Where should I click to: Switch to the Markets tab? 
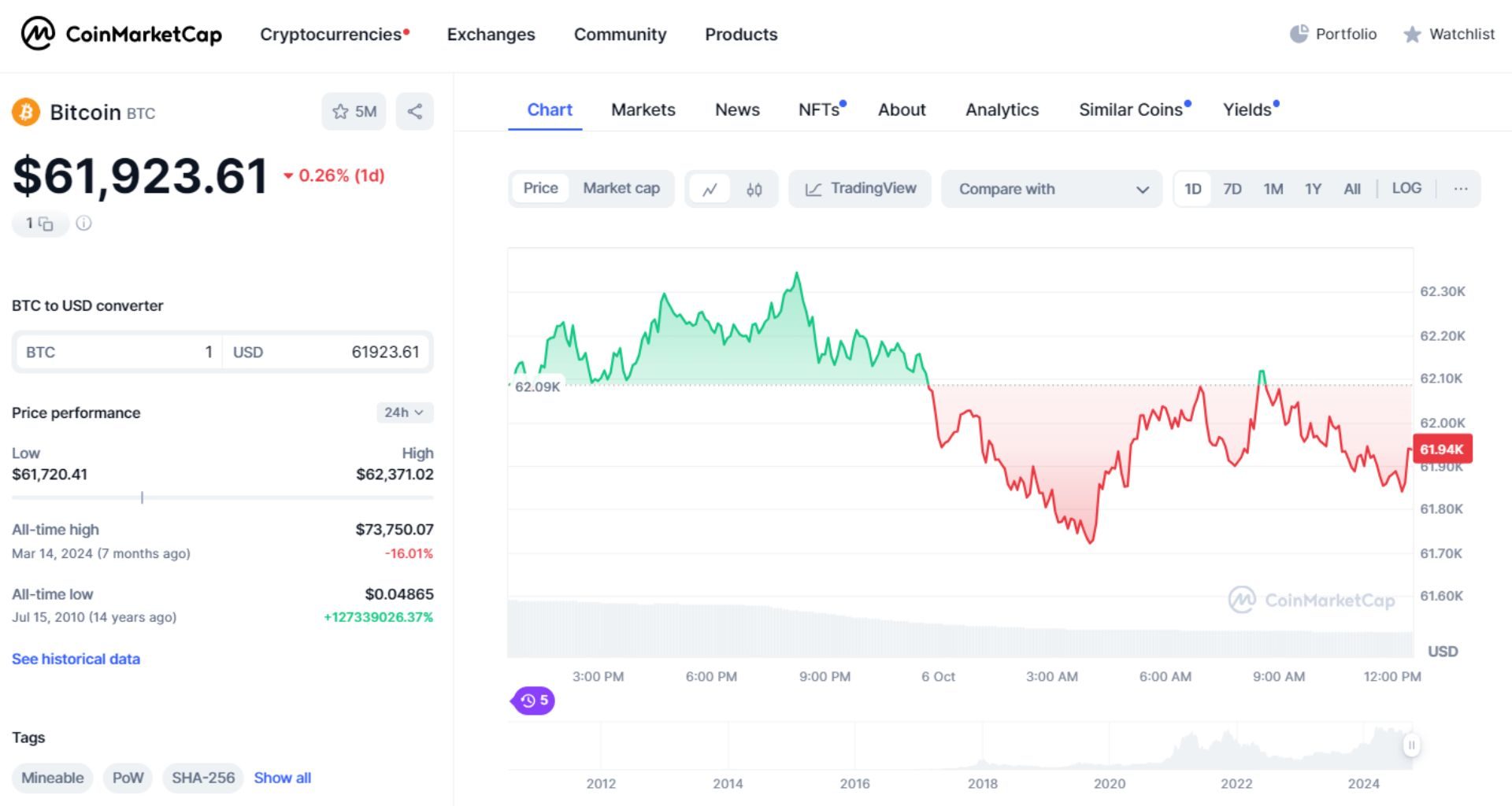point(642,109)
